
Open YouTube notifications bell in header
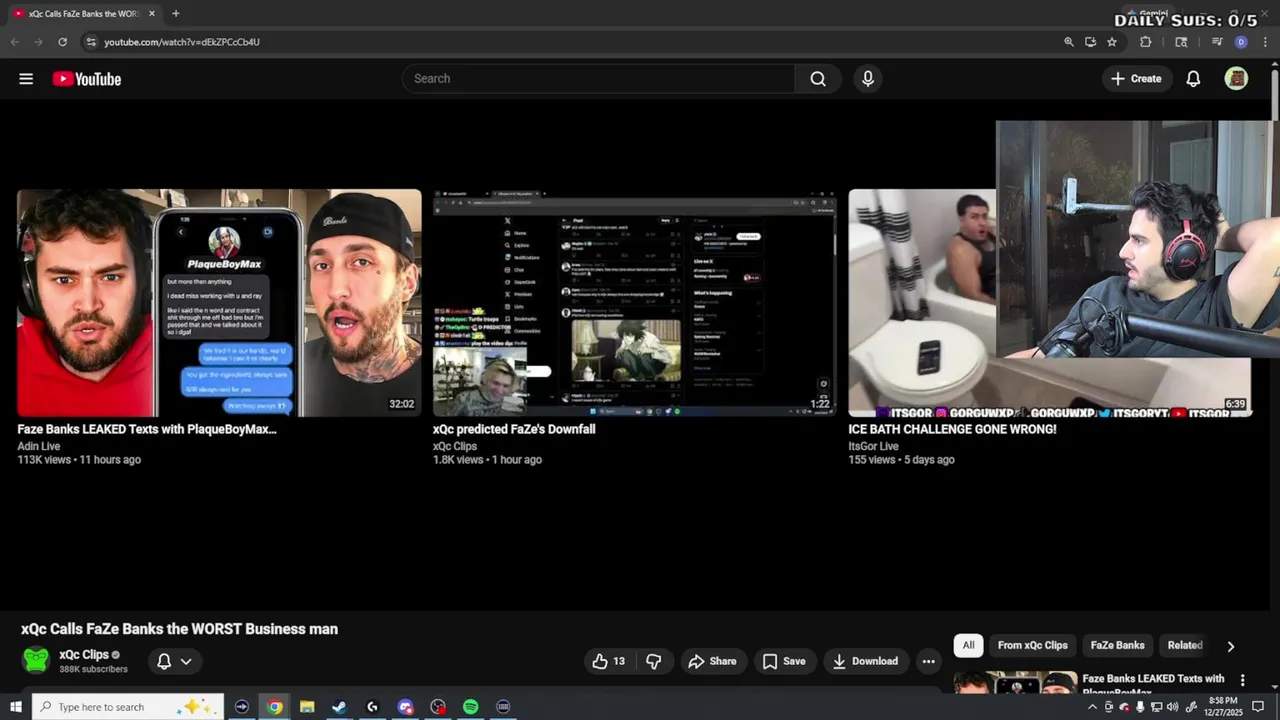[x=1193, y=79]
